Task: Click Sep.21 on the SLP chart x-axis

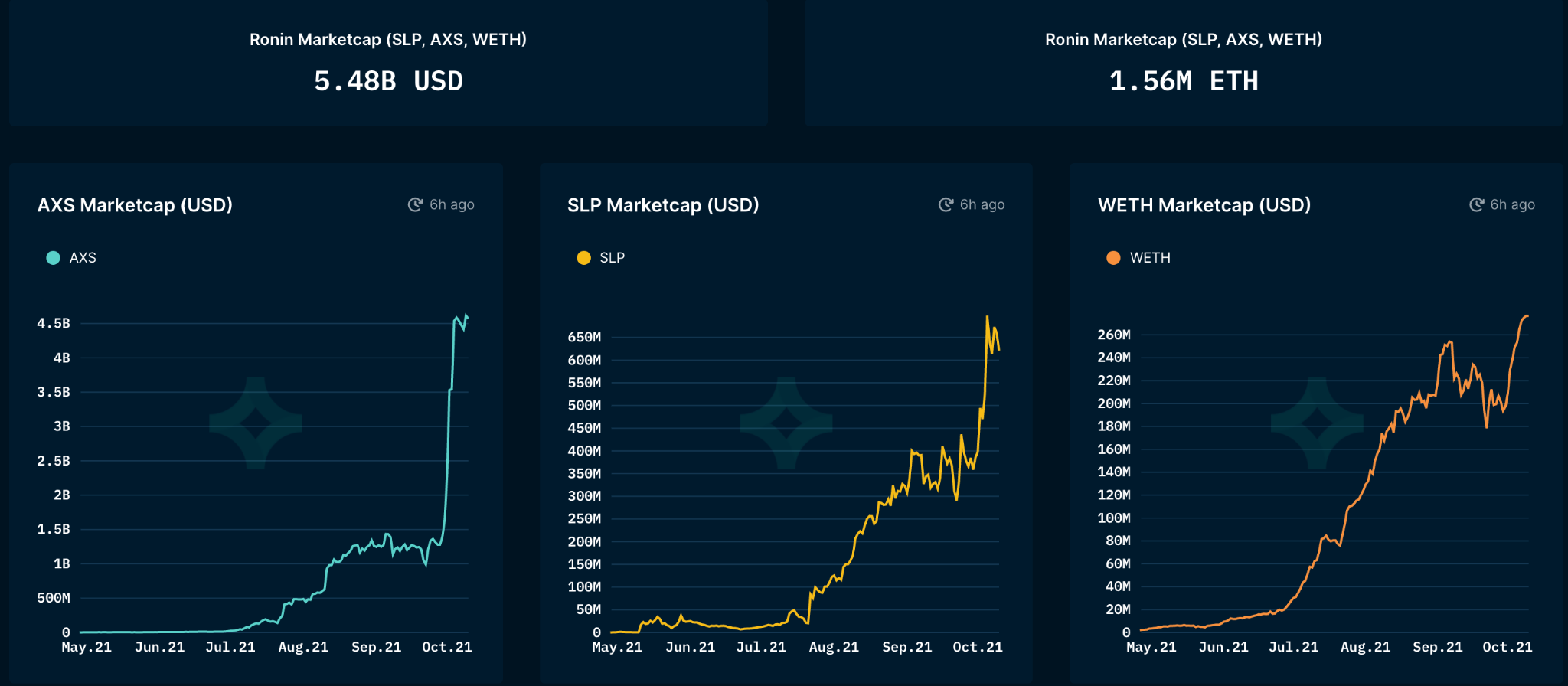Action: [907, 647]
